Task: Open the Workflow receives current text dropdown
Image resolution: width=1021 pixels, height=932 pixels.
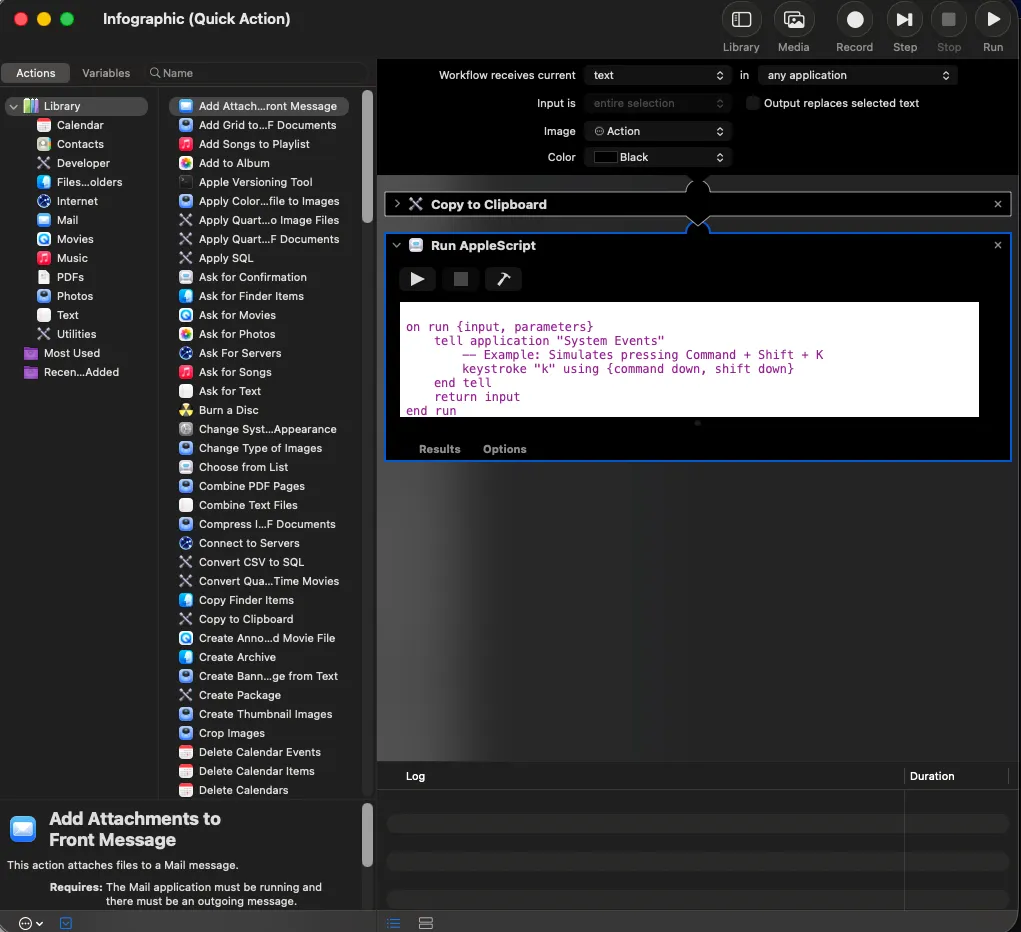Action: [x=658, y=75]
